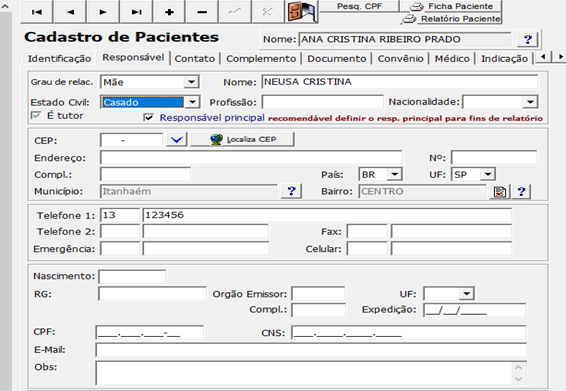Image resolution: width=566 pixels, height=391 pixels.
Task: Select the Responsável tab
Action: (x=133, y=57)
